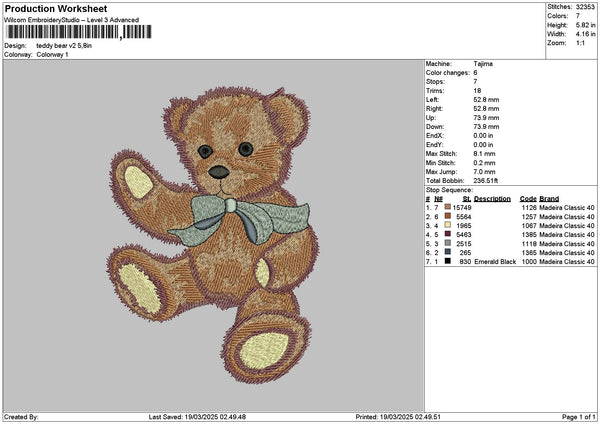Click the Zoom value '1:1'
Viewport: 600px width, 424px height.
click(x=580, y=43)
